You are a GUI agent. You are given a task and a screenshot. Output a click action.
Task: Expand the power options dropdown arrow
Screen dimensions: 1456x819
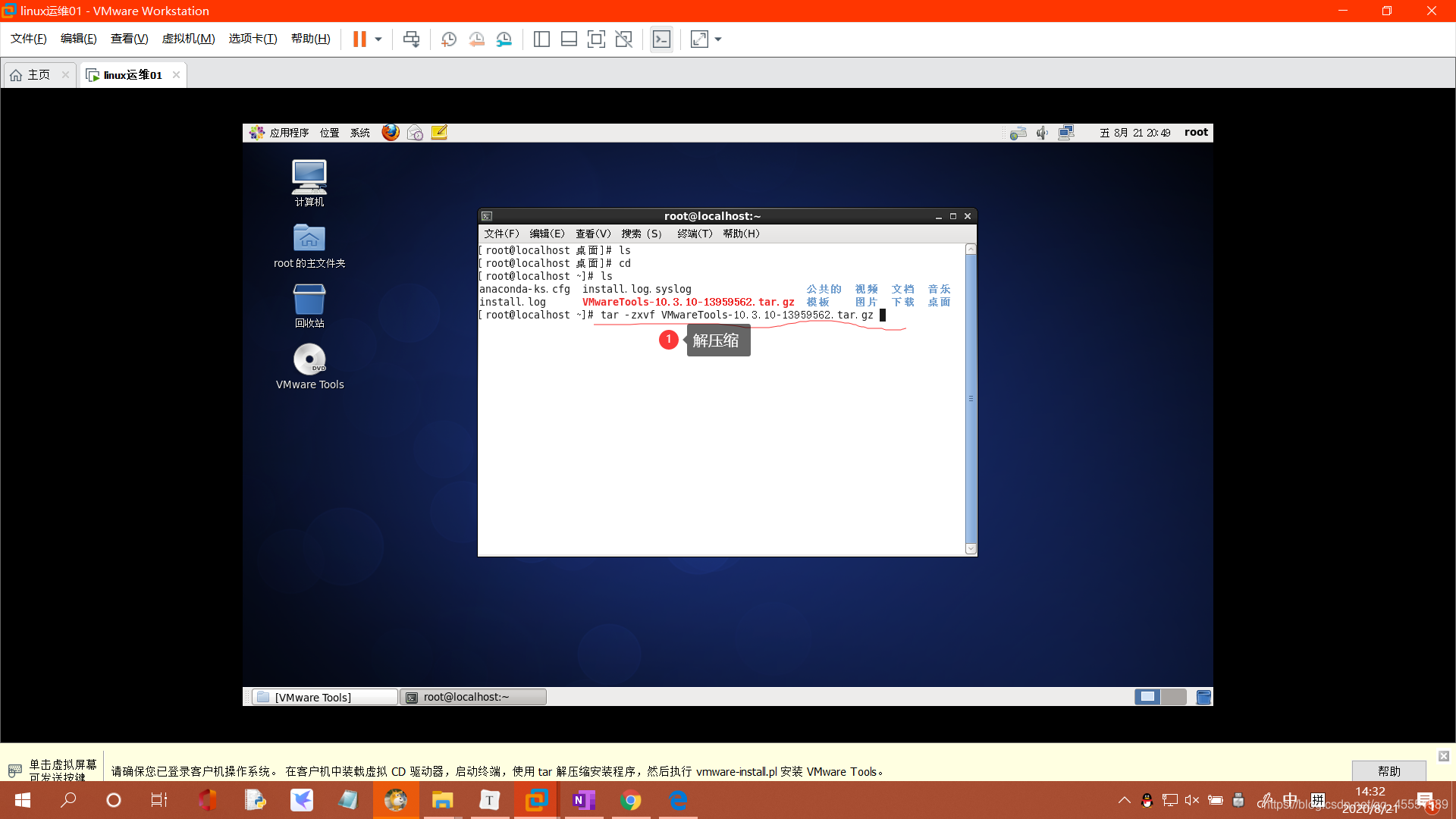point(378,39)
